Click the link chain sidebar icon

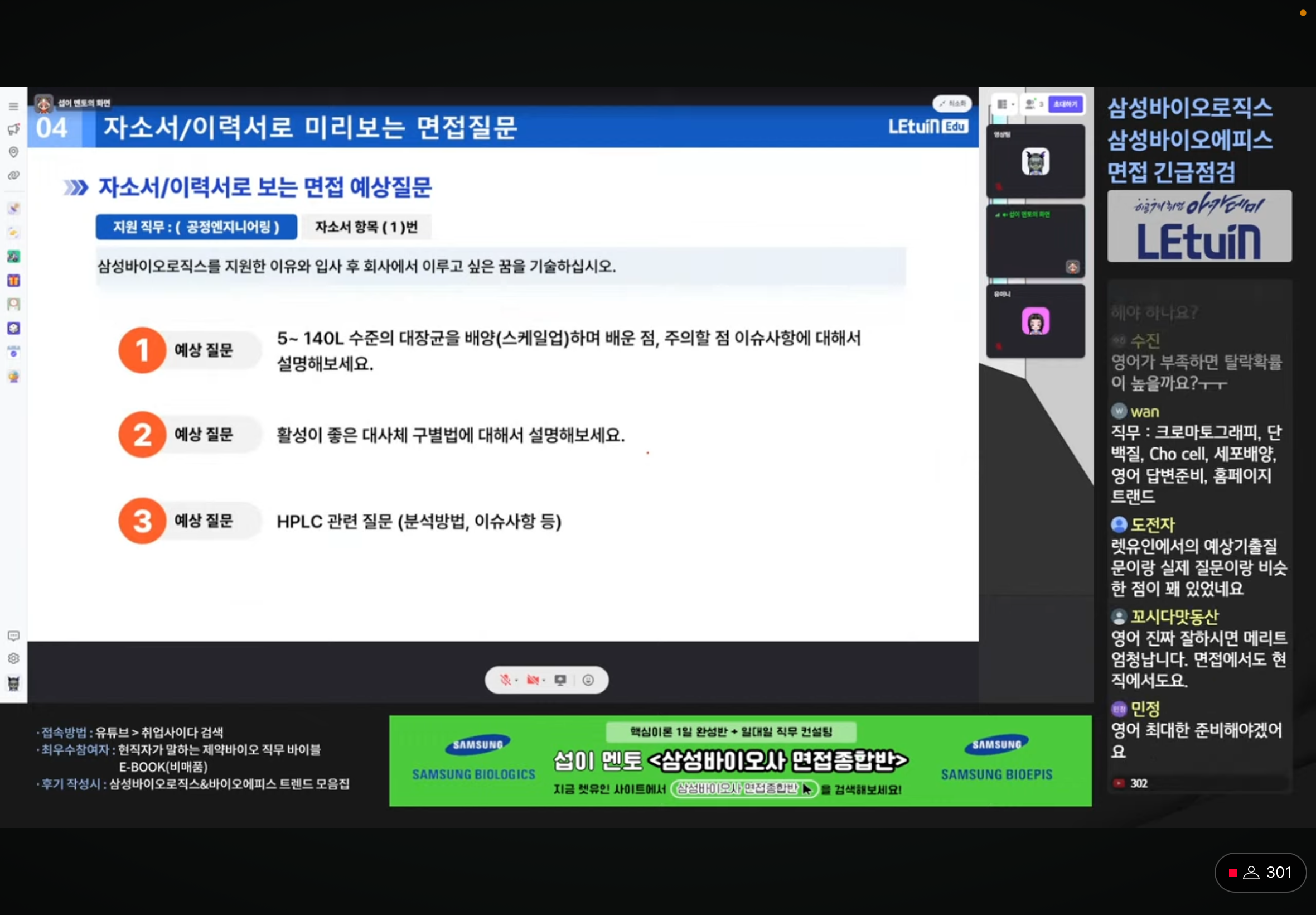click(x=13, y=175)
